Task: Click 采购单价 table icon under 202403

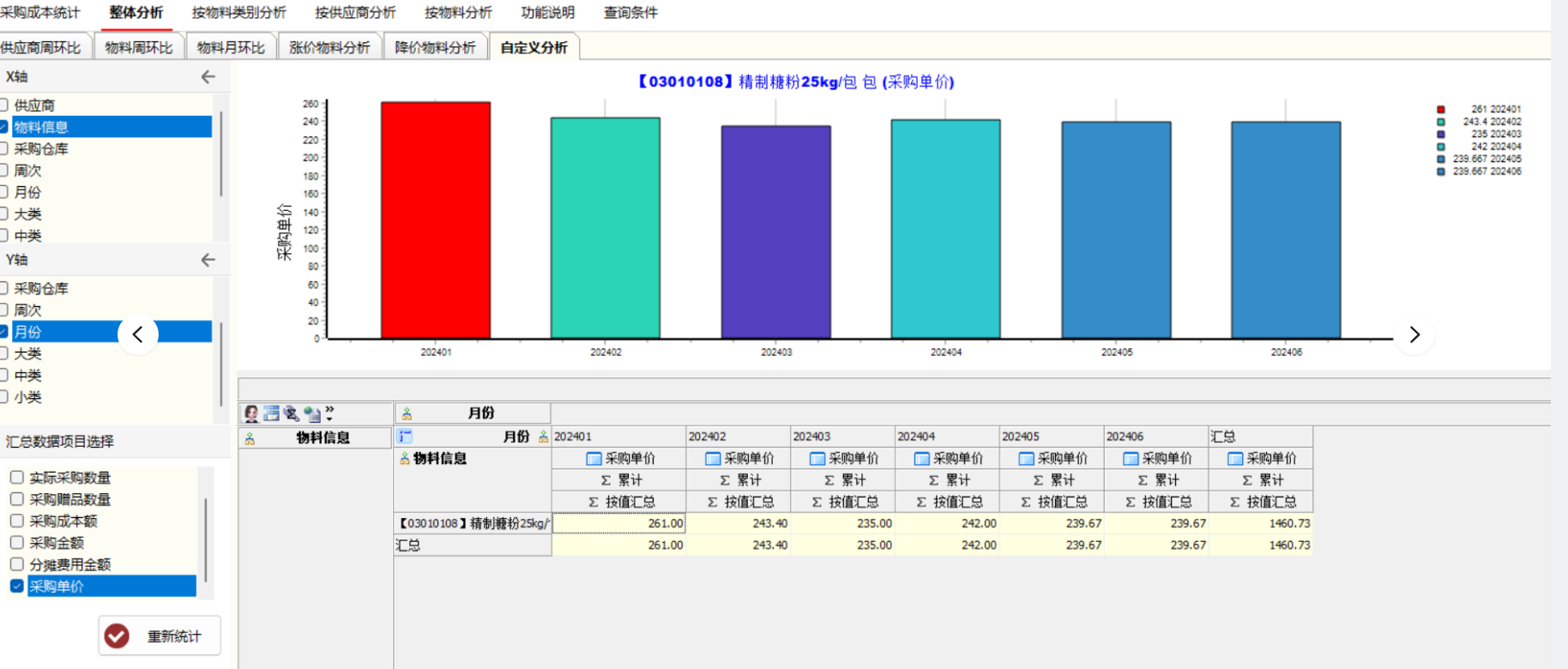Action: pos(817,459)
